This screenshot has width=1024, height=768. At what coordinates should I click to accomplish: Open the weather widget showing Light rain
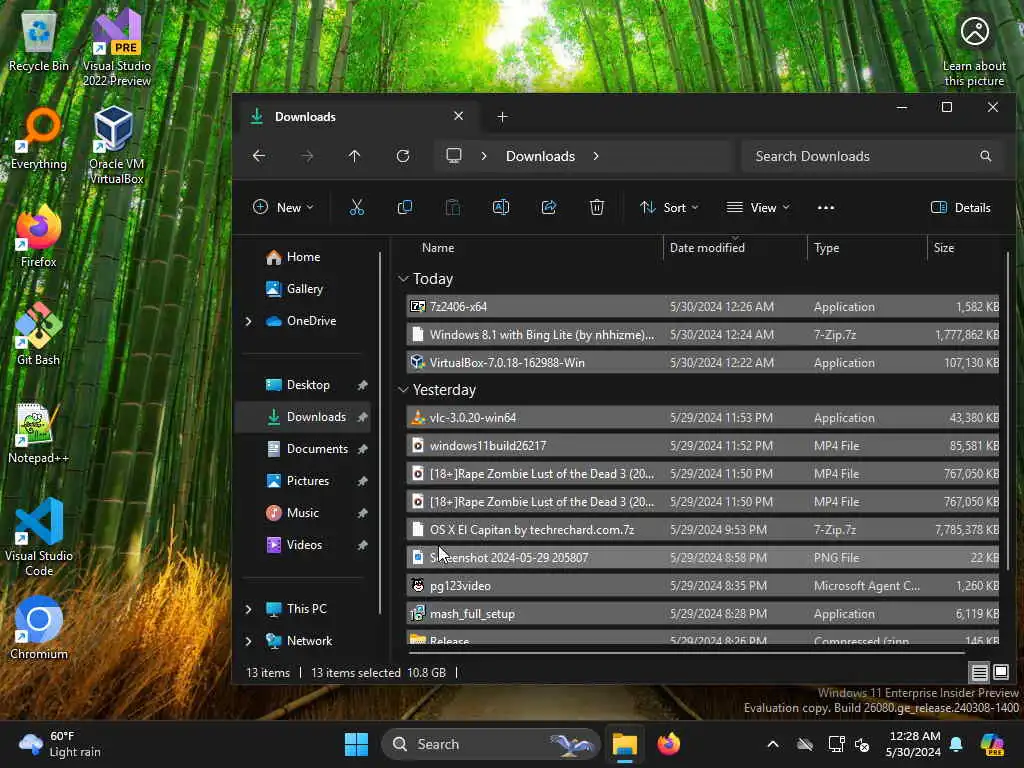(60, 744)
